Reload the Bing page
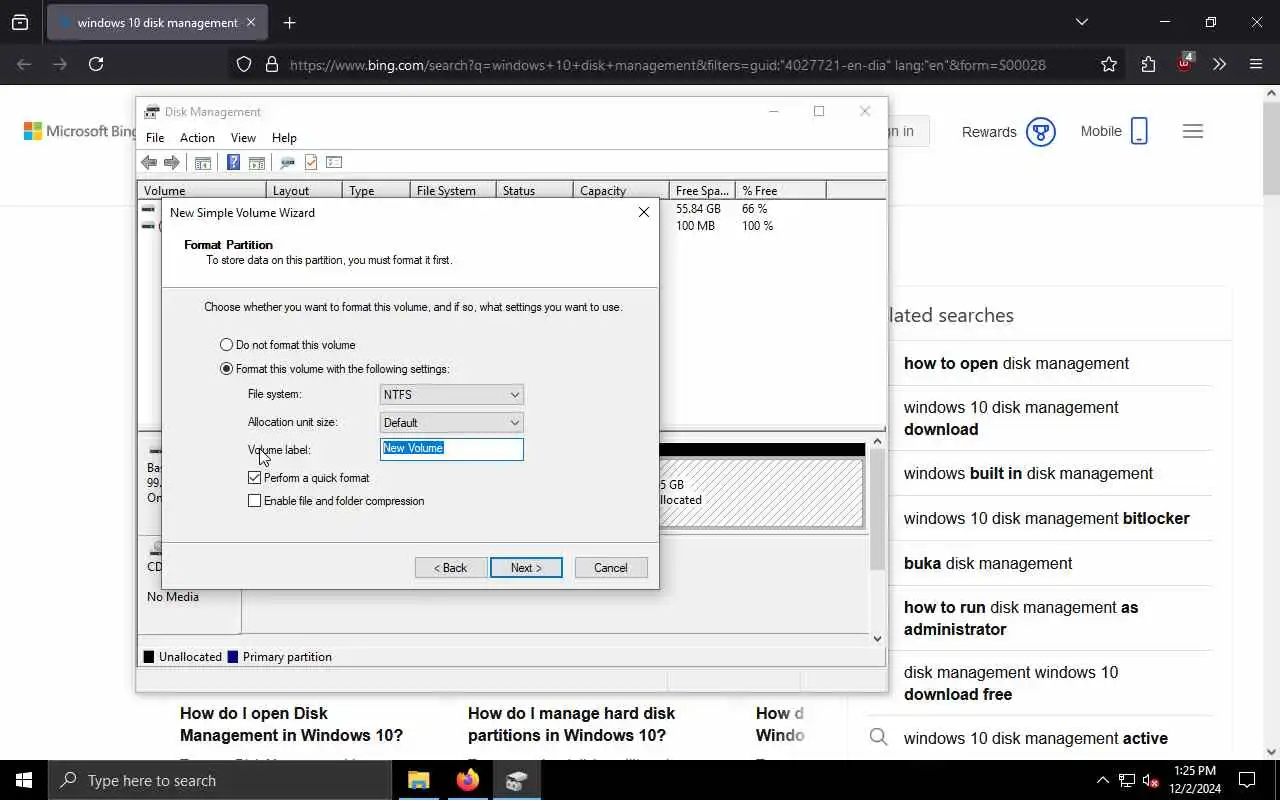This screenshot has height=800, width=1280. 96,64
